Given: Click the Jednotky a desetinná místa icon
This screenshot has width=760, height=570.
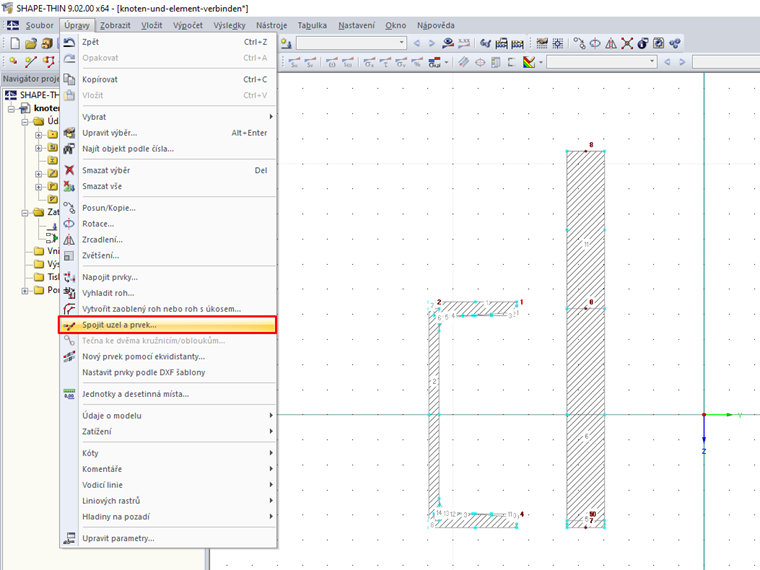Looking at the screenshot, I should pos(69,394).
